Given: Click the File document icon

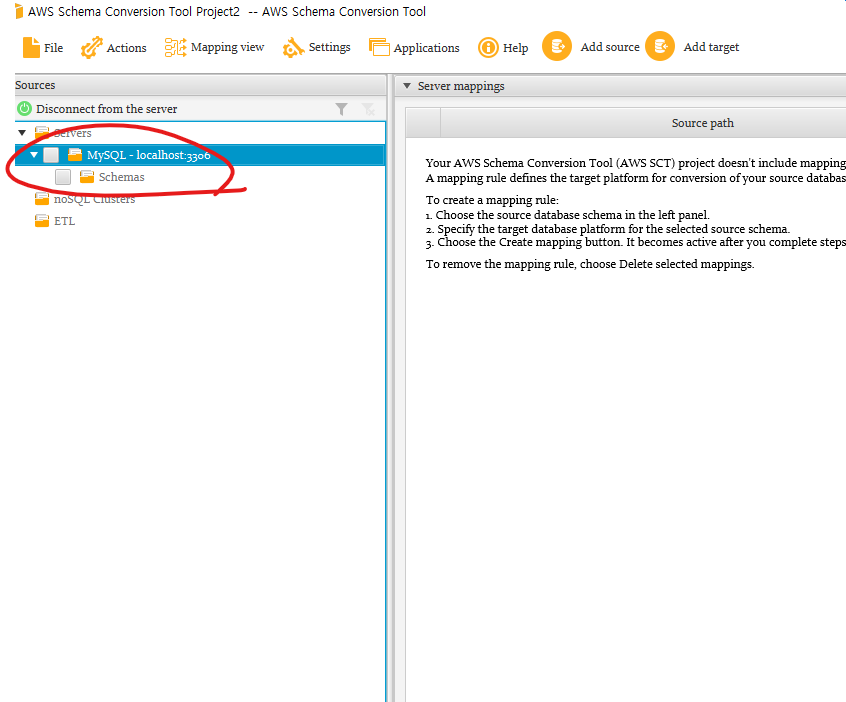Looking at the screenshot, I should [31, 47].
